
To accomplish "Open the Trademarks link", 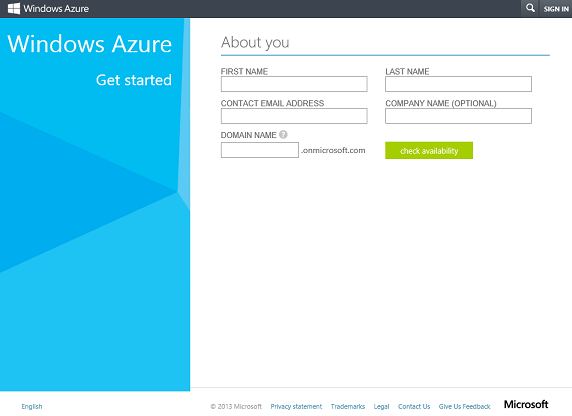I will point(348,407).
